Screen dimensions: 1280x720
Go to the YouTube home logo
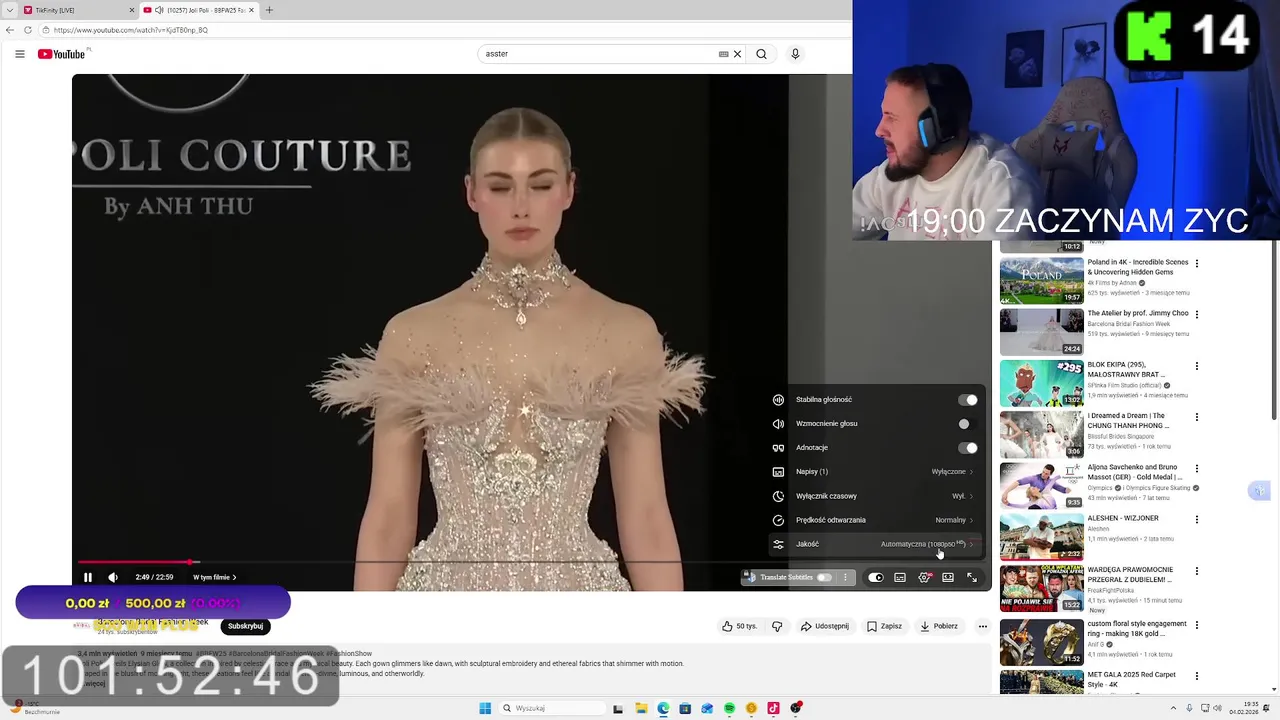62,54
